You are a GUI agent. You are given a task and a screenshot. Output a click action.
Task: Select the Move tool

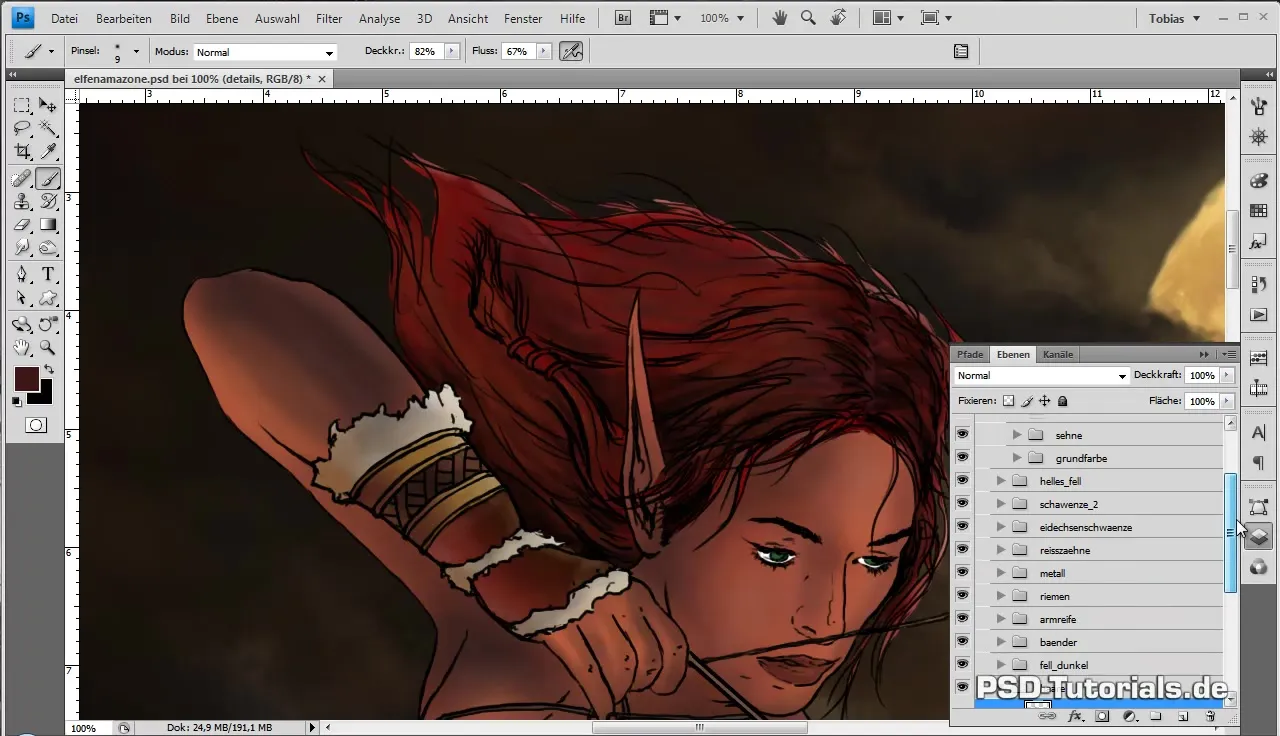[x=47, y=105]
